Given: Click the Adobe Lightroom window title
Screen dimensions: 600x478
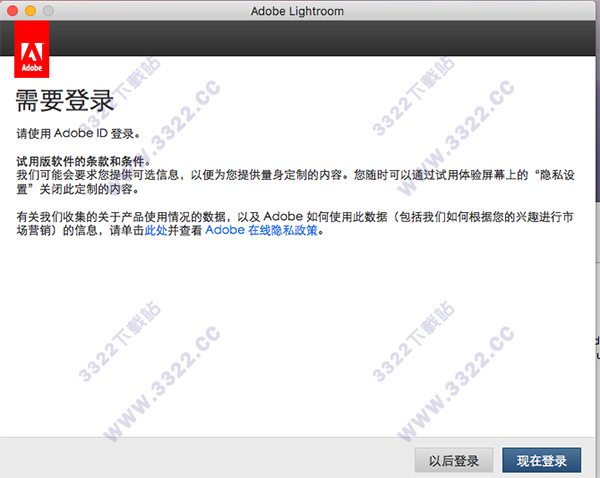Looking at the screenshot, I should tap(297, 11).
